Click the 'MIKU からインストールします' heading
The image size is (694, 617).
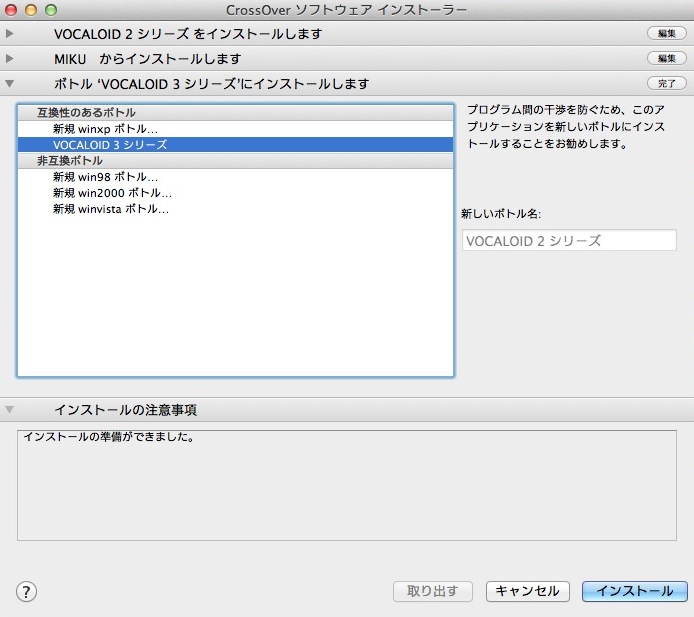tap(148, 59)
